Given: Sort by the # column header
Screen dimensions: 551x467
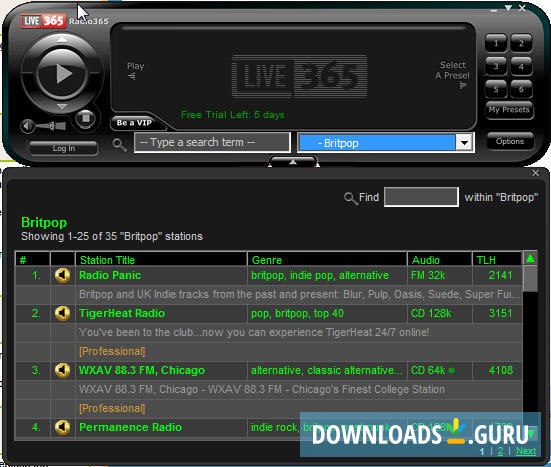Looking at the screenshot, I should (x=32, y=260).
